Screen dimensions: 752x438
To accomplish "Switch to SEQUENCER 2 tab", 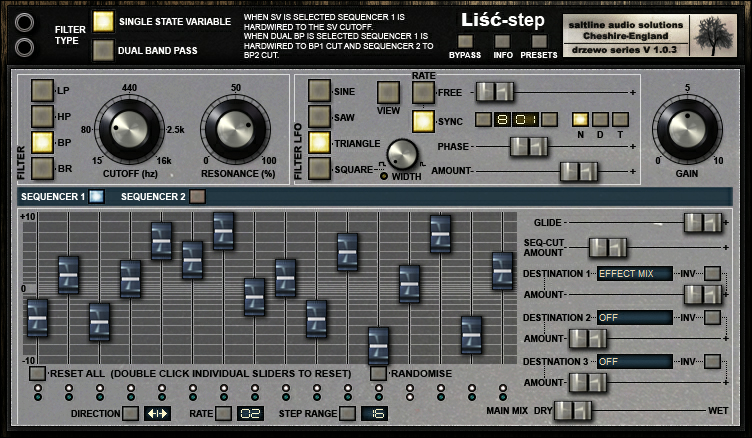I will [197, 197].
